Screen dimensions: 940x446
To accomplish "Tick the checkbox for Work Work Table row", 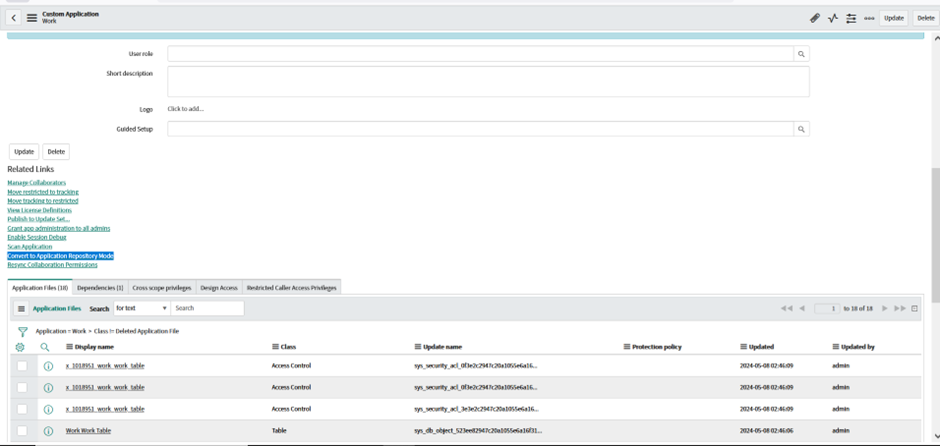I will (22, 431).
